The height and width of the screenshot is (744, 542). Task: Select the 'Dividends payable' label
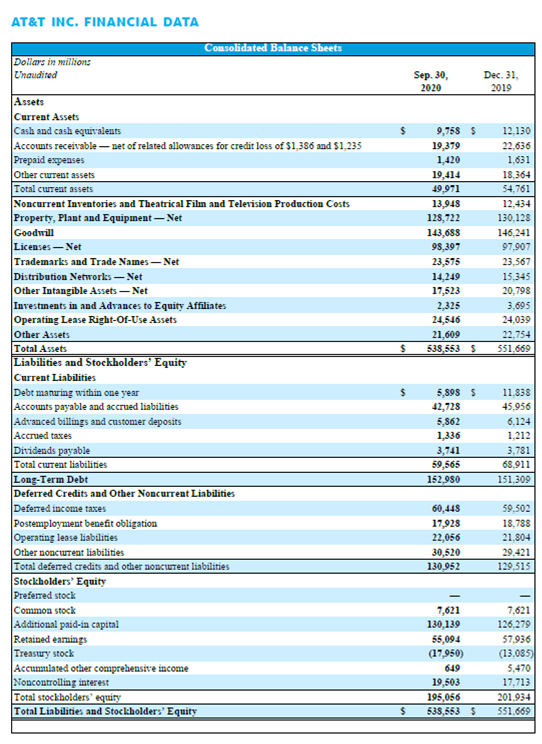52,450
